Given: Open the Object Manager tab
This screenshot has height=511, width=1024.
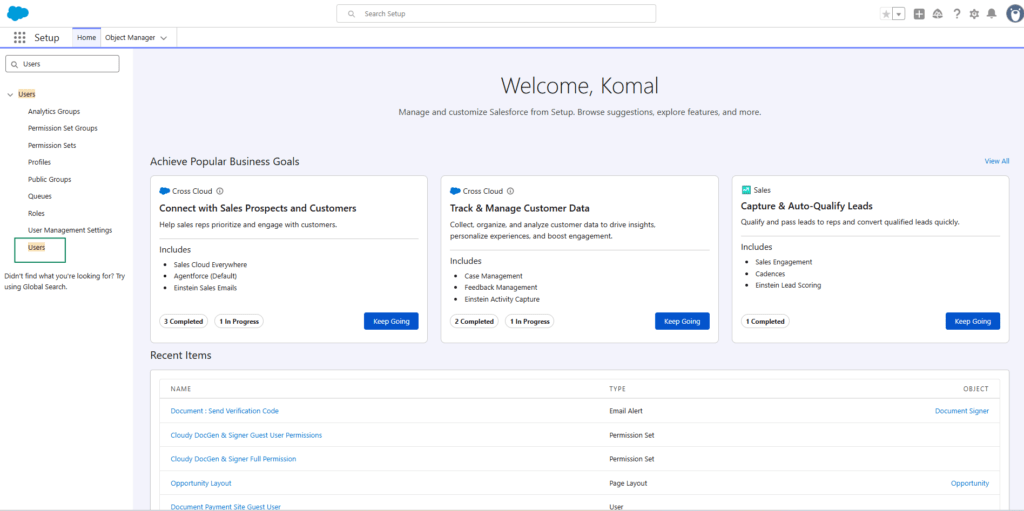Looking at the screenshot, I should [130, 38].
